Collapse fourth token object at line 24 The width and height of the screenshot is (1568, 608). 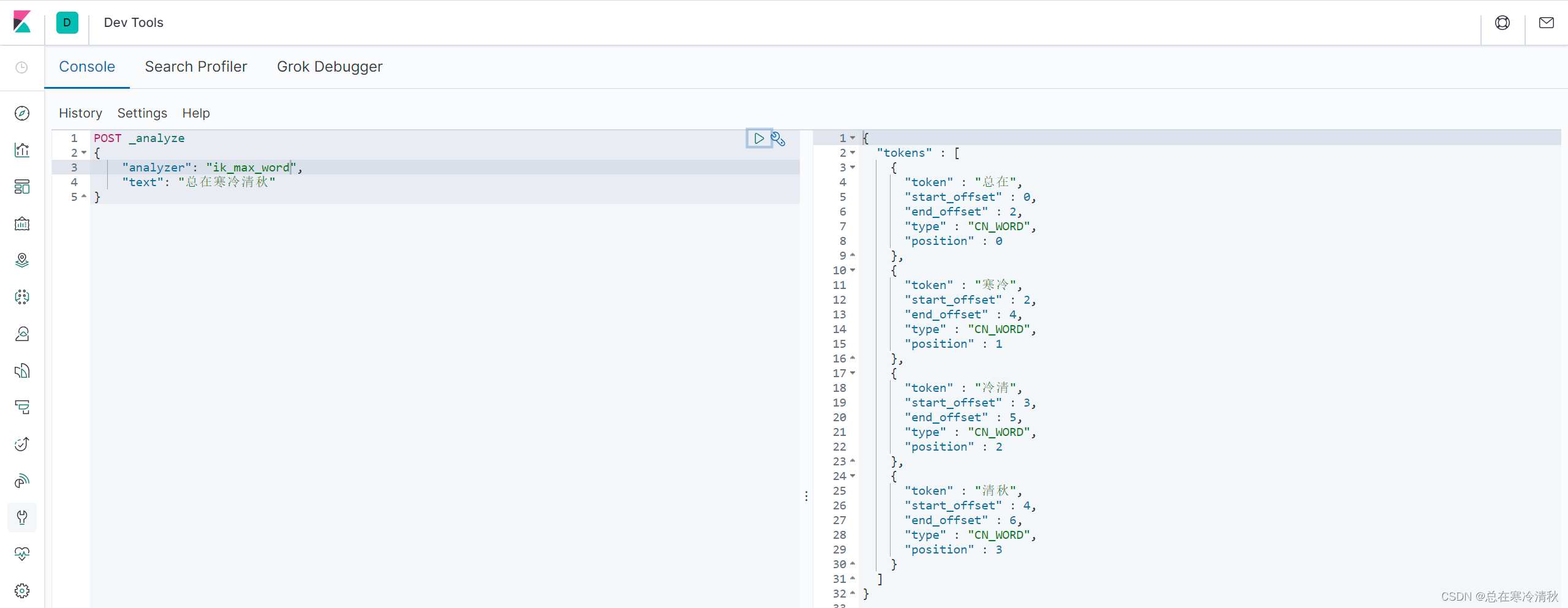(x=853, y=476)
